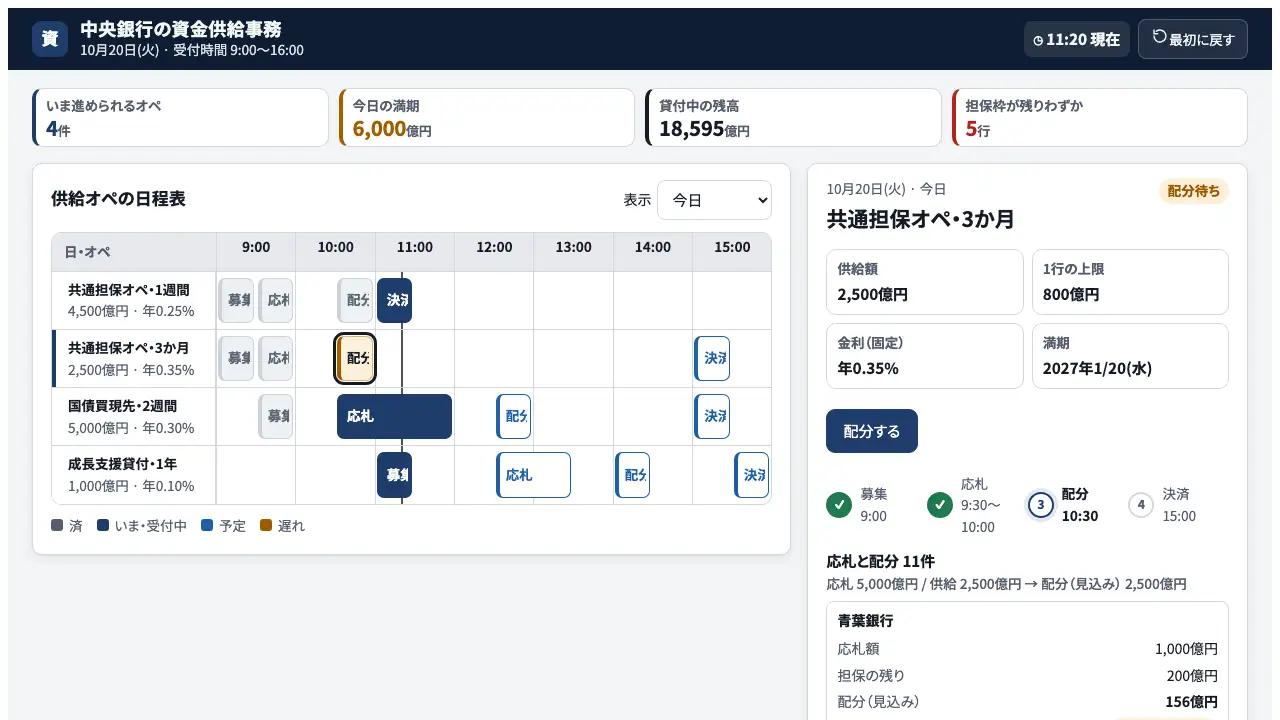Screen dimensions: 1280x720
Task: Click the 応札 step checkmark icon
Action: [x=940, y=505]
